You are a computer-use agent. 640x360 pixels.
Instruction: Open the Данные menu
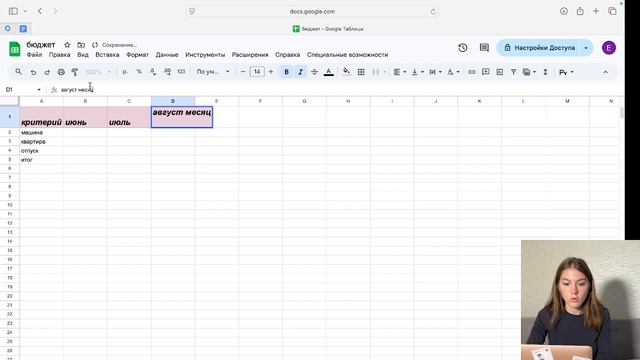[x=167, y=55]
